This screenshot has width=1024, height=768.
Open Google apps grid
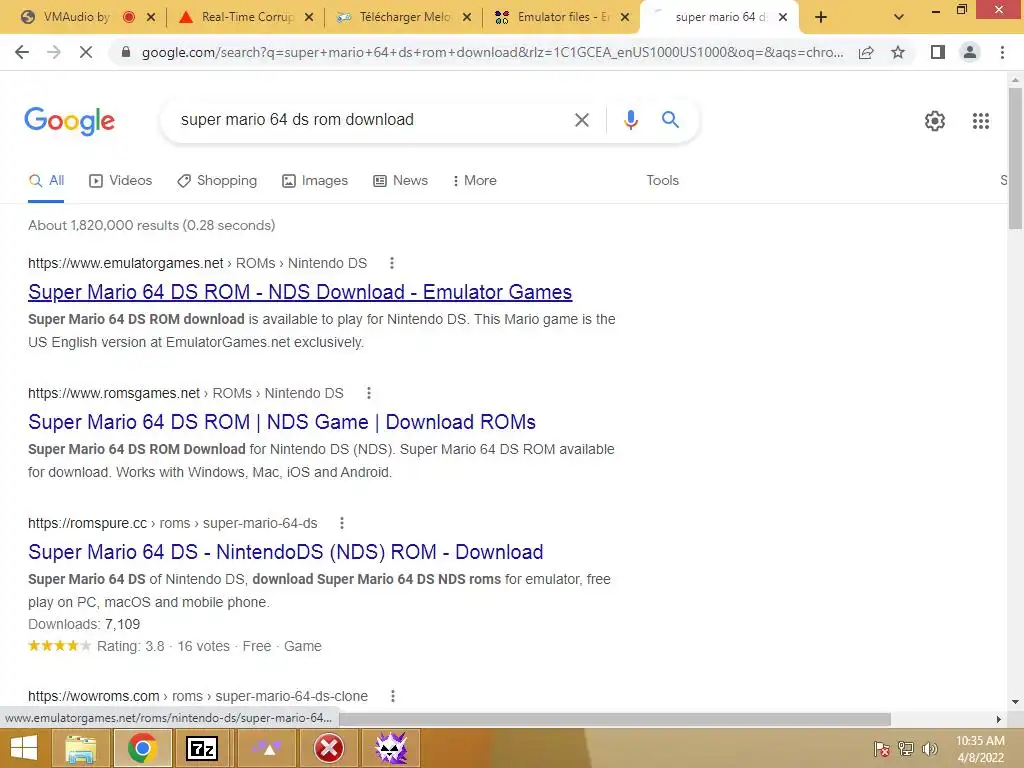pos(980,121)
